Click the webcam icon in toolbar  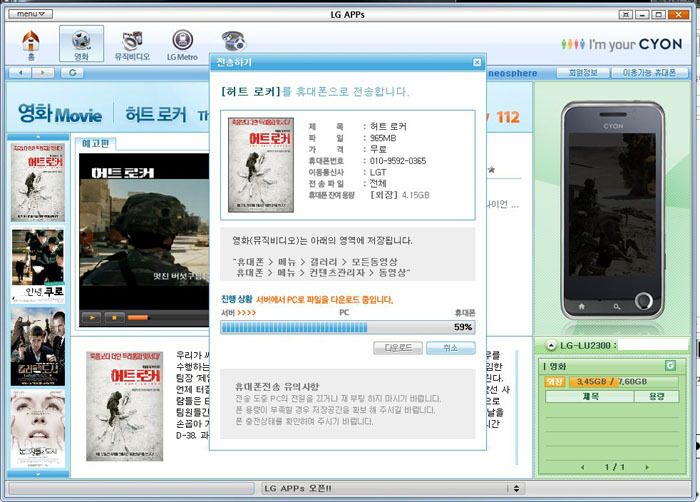pos(234,41)
